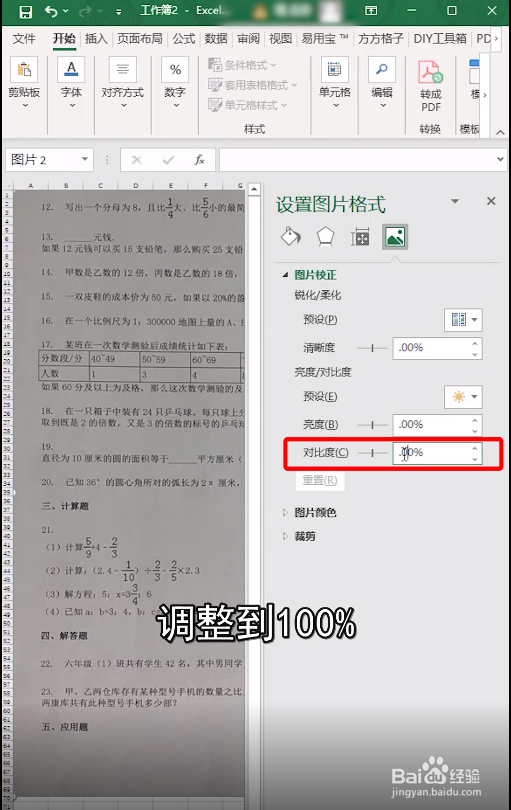Click the Undo arrow icon
Image resolution: width=511 pixels, height=810 pixels.
tap(51, 11)
